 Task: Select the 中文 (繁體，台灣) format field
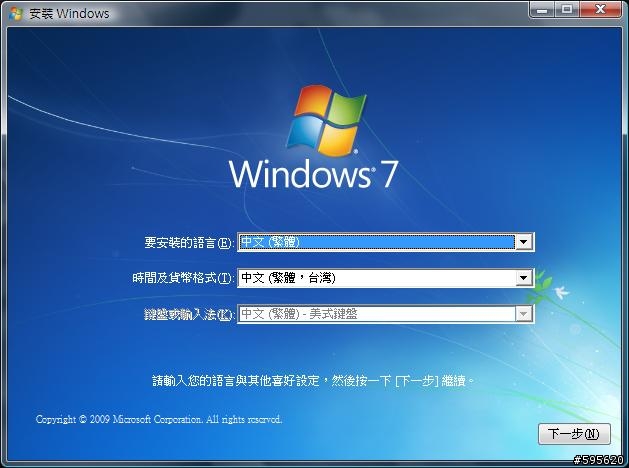coord(386,278)
